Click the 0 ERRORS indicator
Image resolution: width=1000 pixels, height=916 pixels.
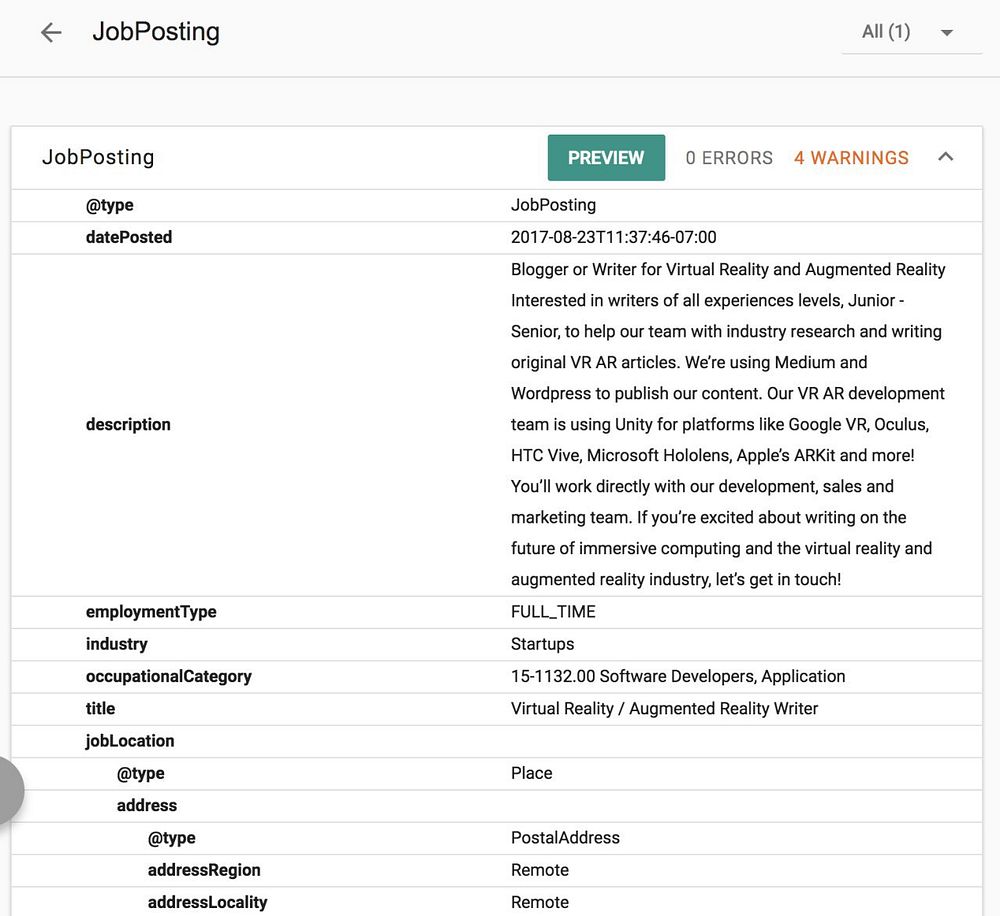pyautogui.click(x=729, y=158)
